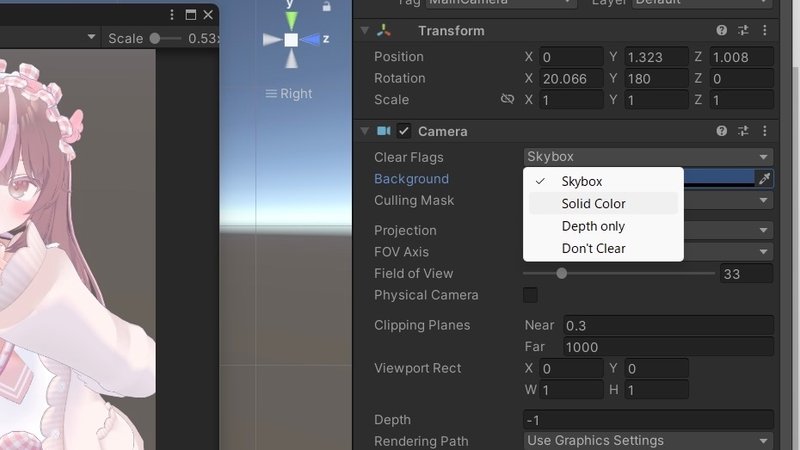Edit Scale Z field
The width and height of the screenshot is (800, 450).
pos(741,100)
